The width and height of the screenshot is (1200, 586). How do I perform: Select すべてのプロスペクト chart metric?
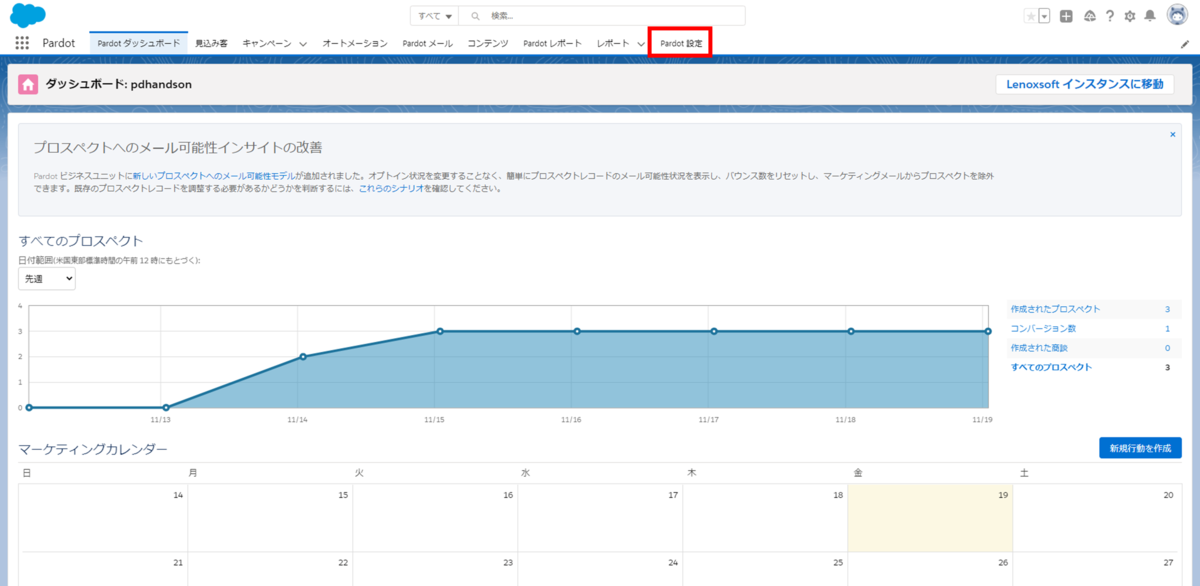(1051, 367)
